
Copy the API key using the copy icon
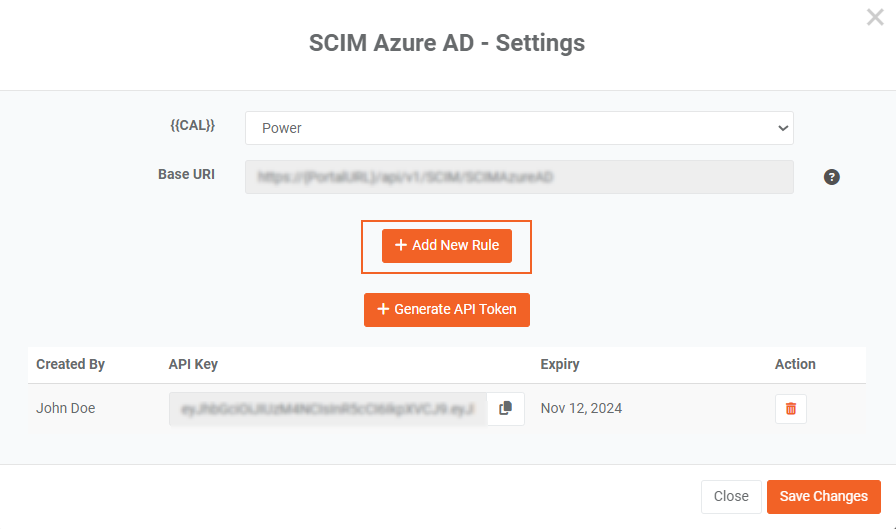pos(505,408)
